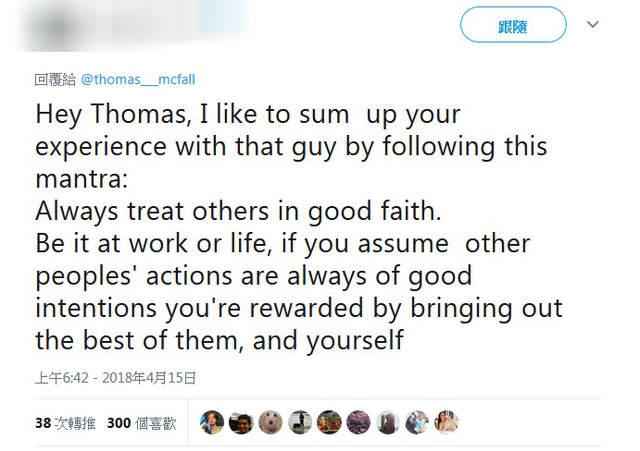Viewport: 640px width, 451px height.
Task: Click the white dog avatar
Action: click(270, 423)
